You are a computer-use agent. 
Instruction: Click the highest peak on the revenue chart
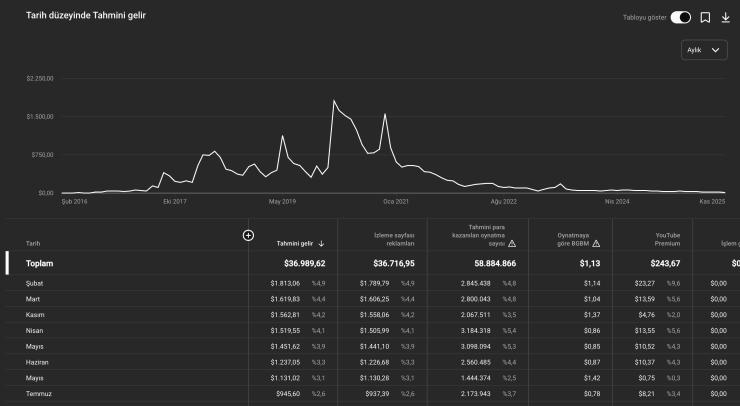pyautogui.click(x=334, y=101)
